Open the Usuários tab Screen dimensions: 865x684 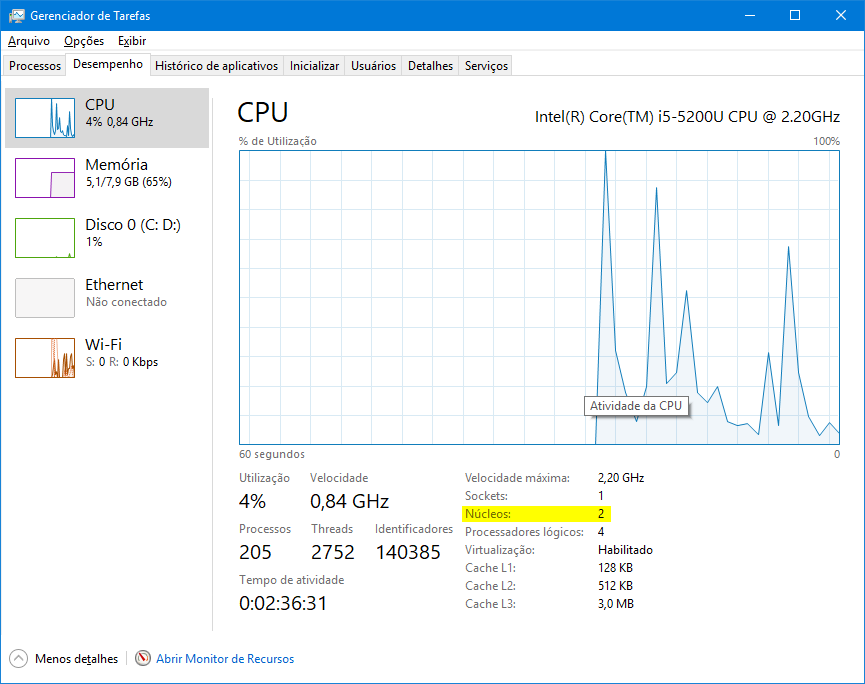pos(373,66)
